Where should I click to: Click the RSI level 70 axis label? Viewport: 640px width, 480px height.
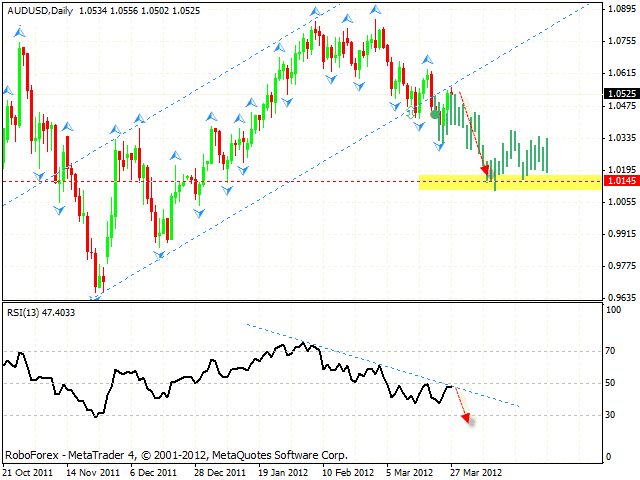[x=610, y=352]
